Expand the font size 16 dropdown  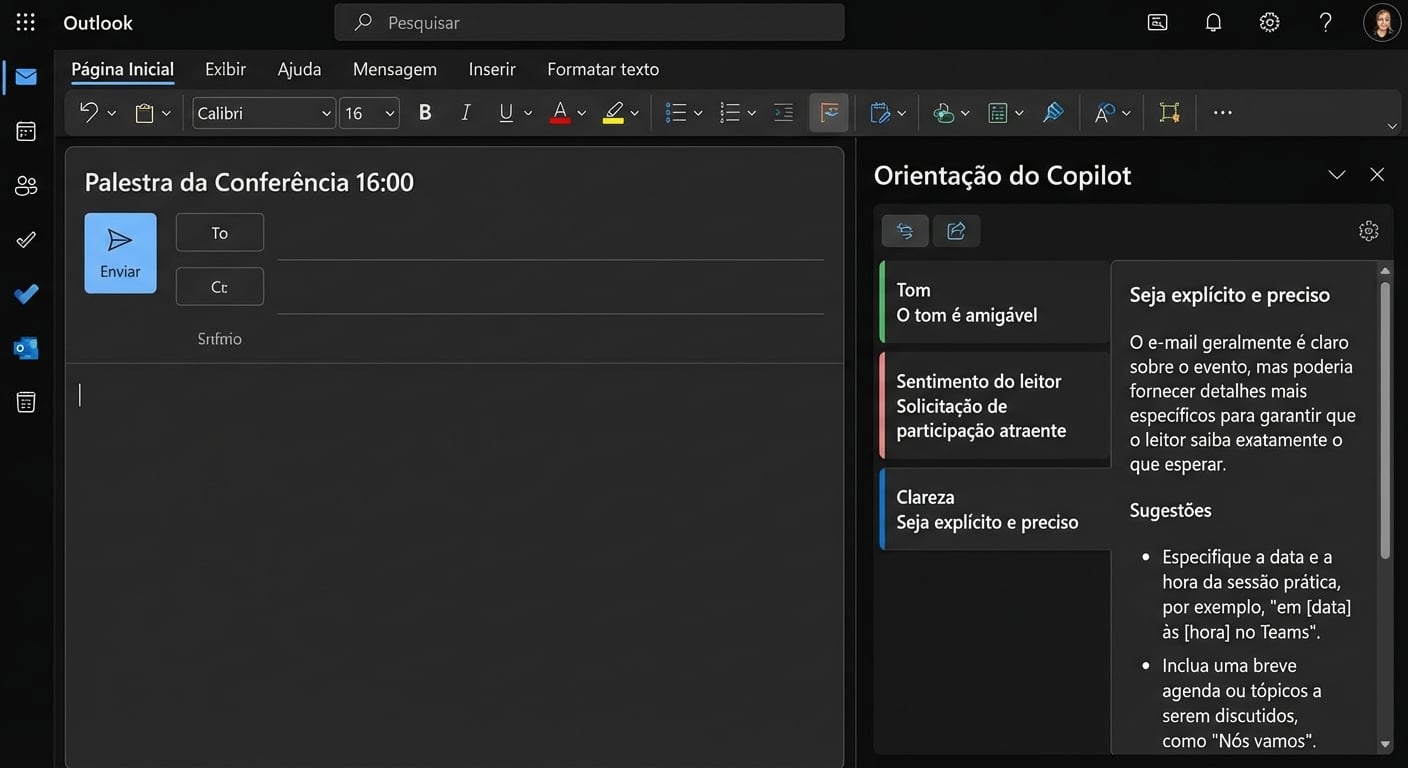(369, 113)
